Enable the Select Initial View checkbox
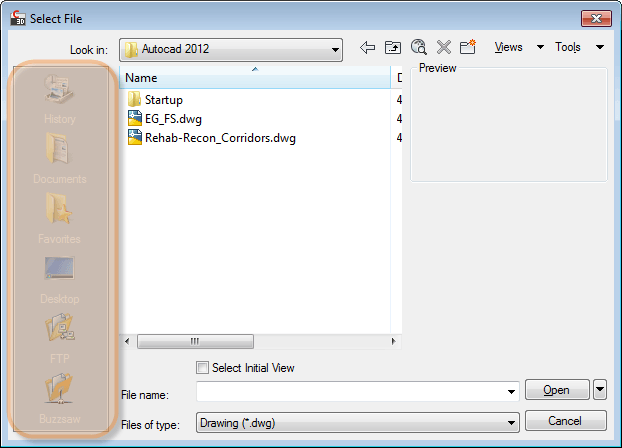Image resolution: width=622 pixels, height=448 pixels. (x=202, y=367)
